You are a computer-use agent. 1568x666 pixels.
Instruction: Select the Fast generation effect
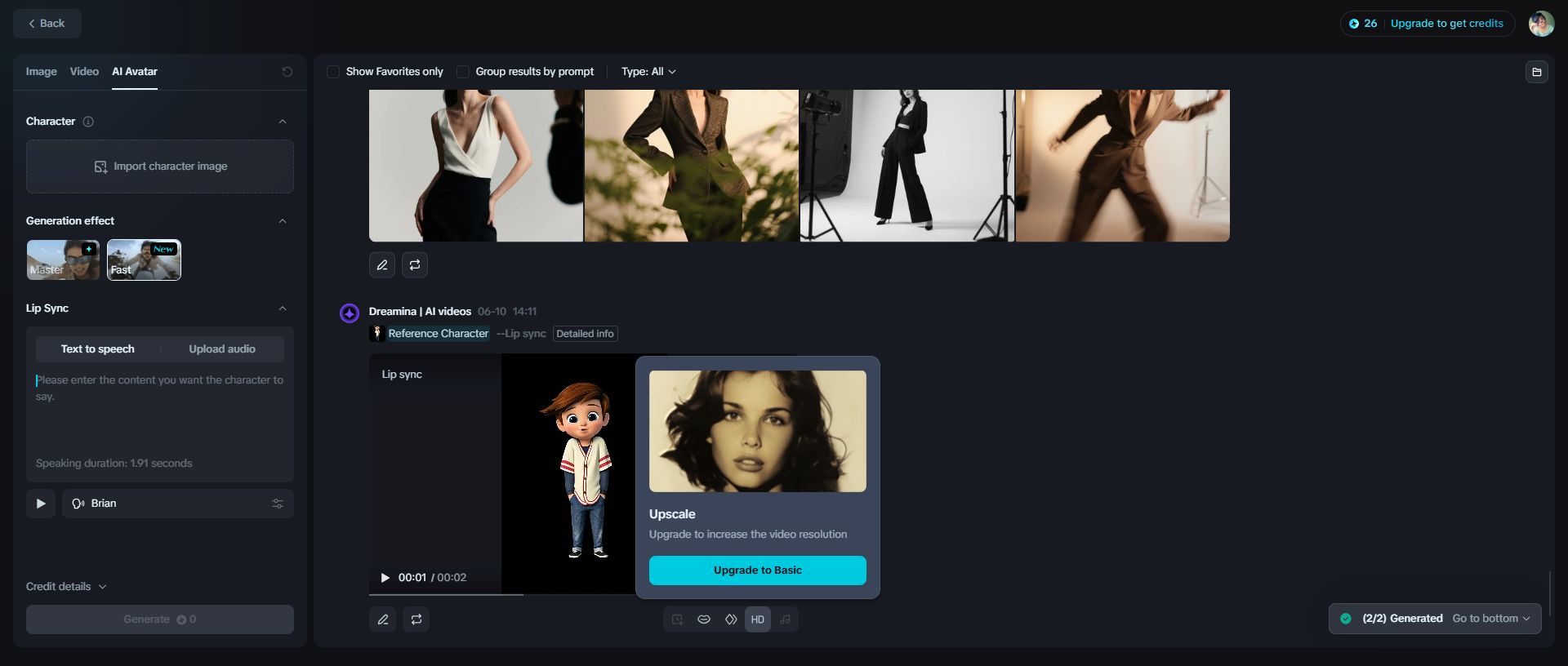144,260
